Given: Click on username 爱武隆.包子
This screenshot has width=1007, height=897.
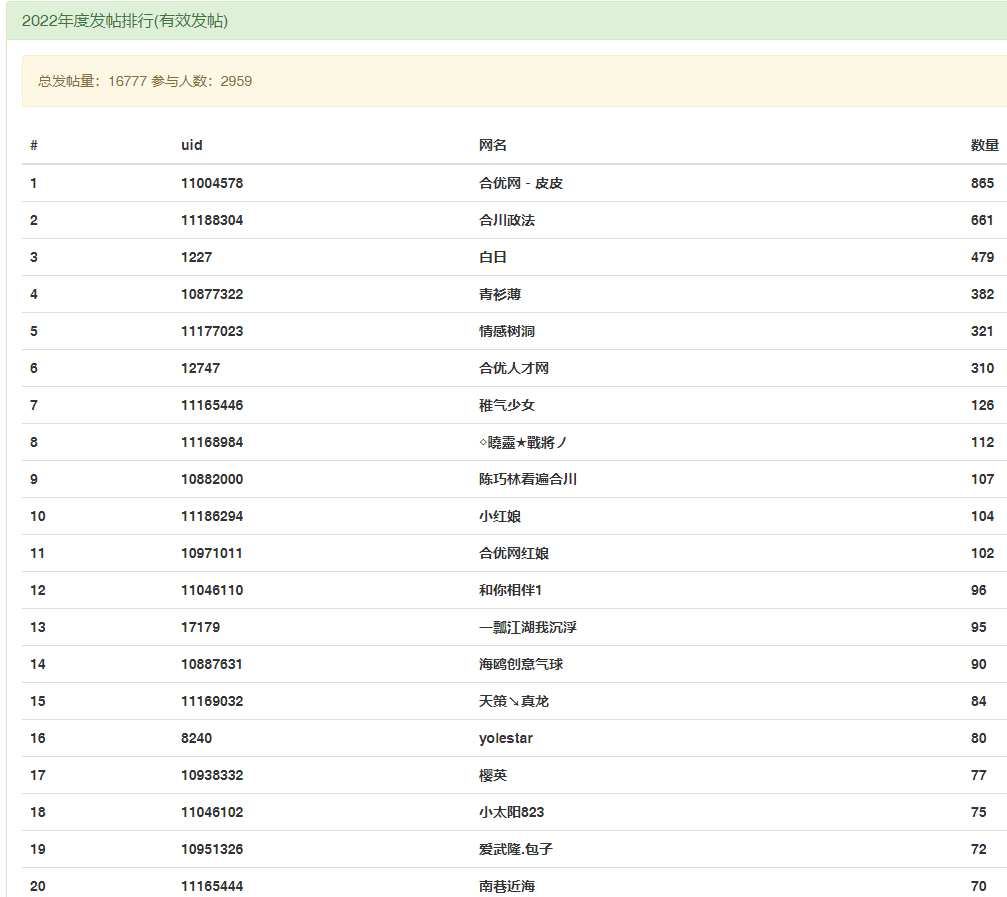Looking at the screenshot, I should [x=516, y=849].
